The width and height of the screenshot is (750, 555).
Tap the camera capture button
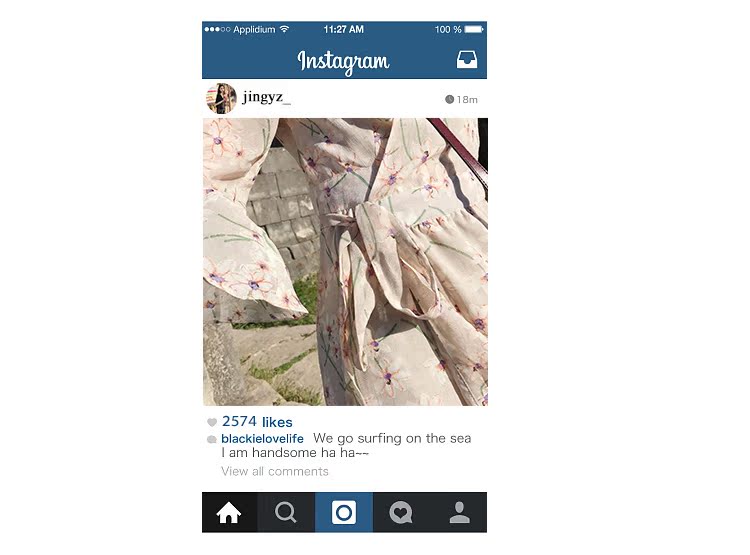tap(344, 512)
